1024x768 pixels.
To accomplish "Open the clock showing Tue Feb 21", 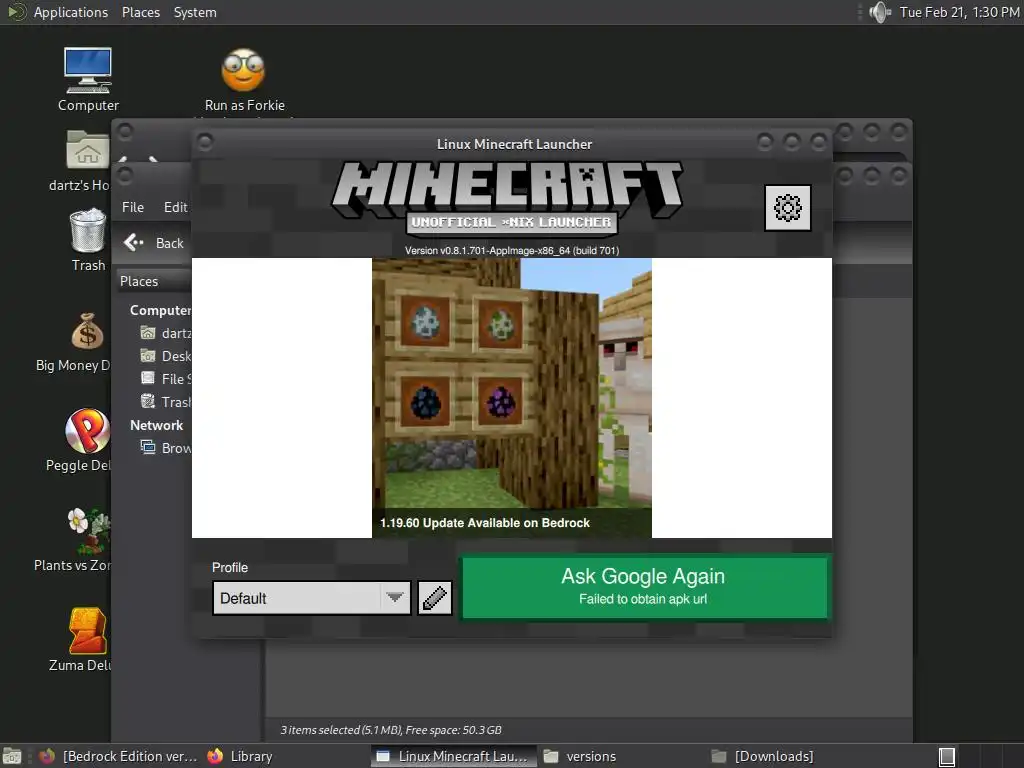I will (959, 12).
